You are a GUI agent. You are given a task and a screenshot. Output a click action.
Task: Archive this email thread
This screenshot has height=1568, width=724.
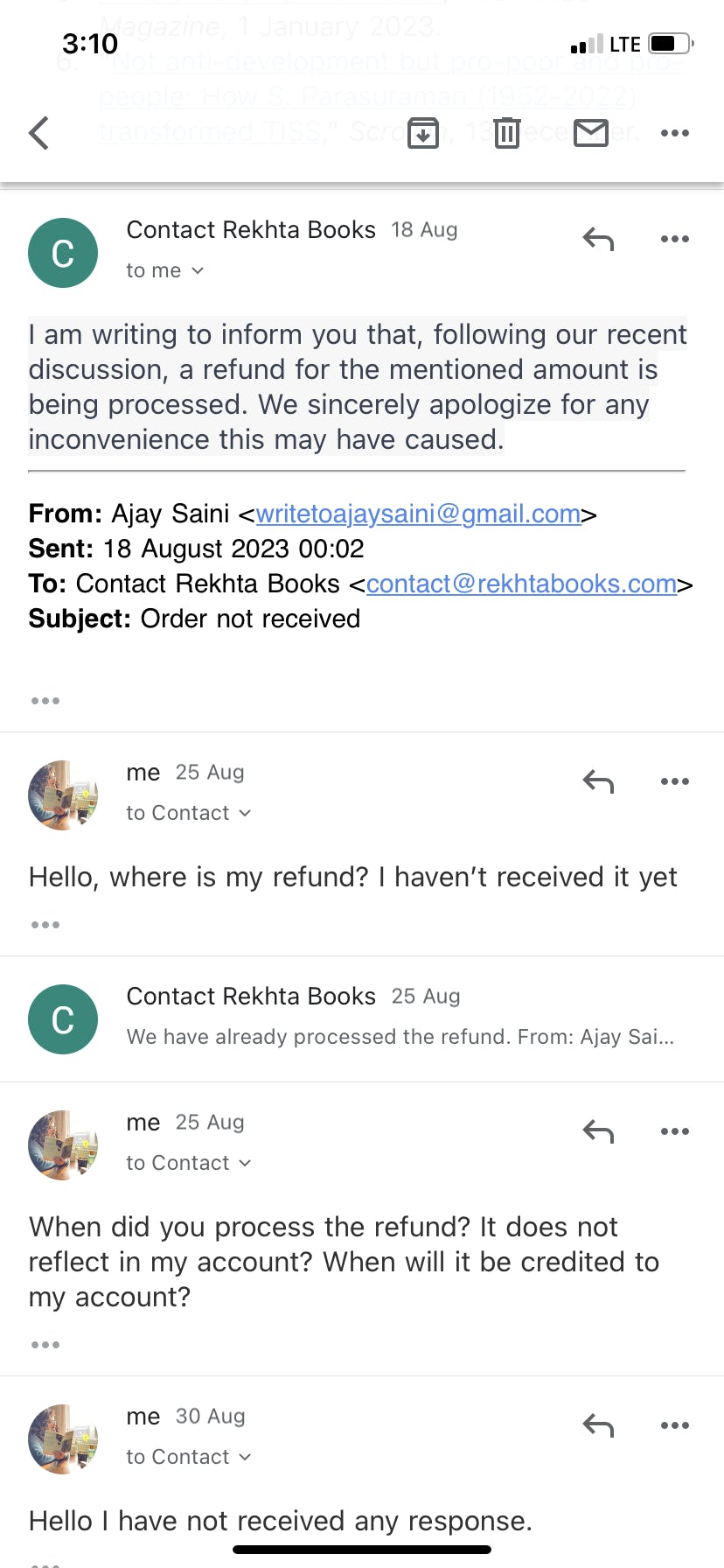click(x=423, y=133)
